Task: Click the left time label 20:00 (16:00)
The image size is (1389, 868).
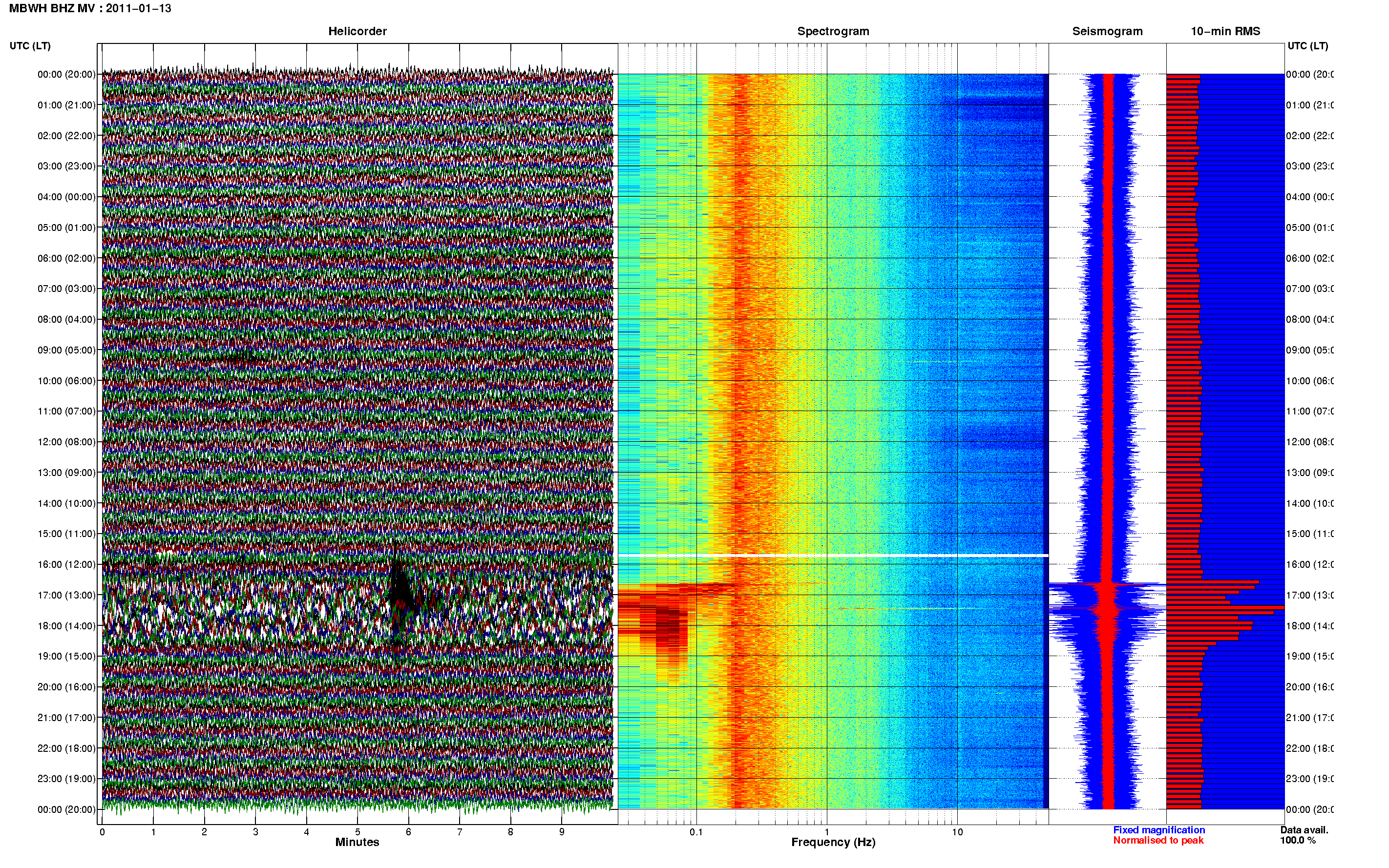Action: 66,687
